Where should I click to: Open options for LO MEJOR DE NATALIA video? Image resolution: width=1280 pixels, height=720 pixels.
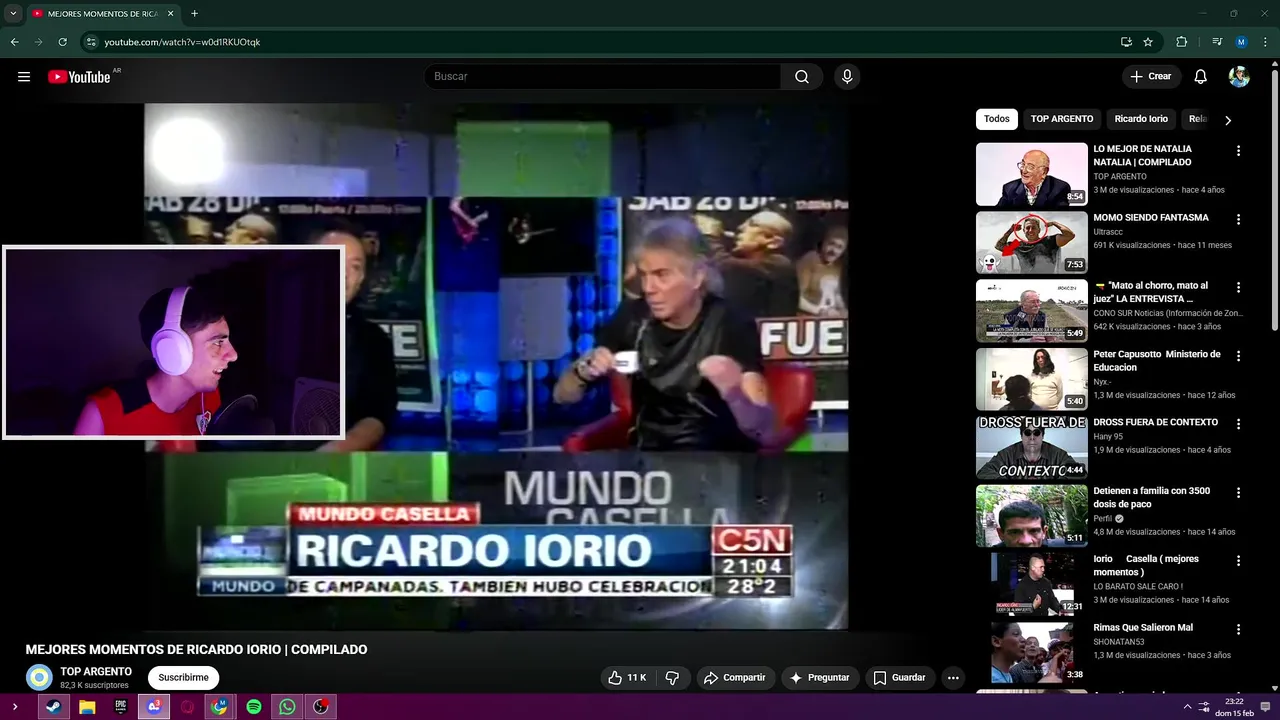(1238, 151)
